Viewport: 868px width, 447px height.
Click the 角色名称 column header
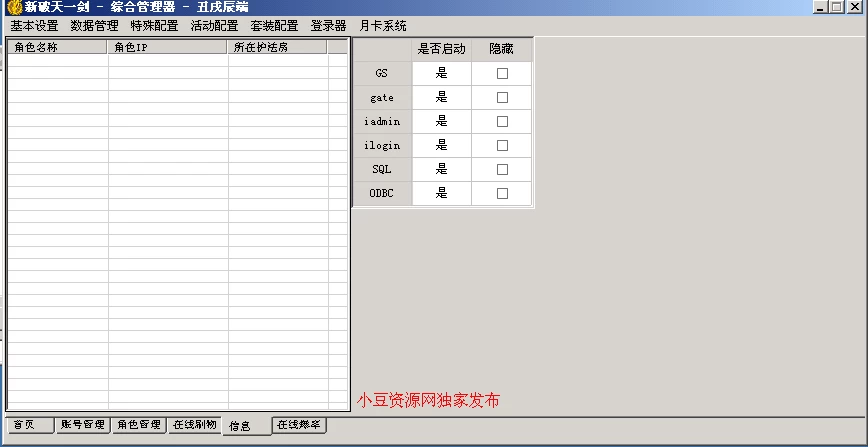pos(57,47)
